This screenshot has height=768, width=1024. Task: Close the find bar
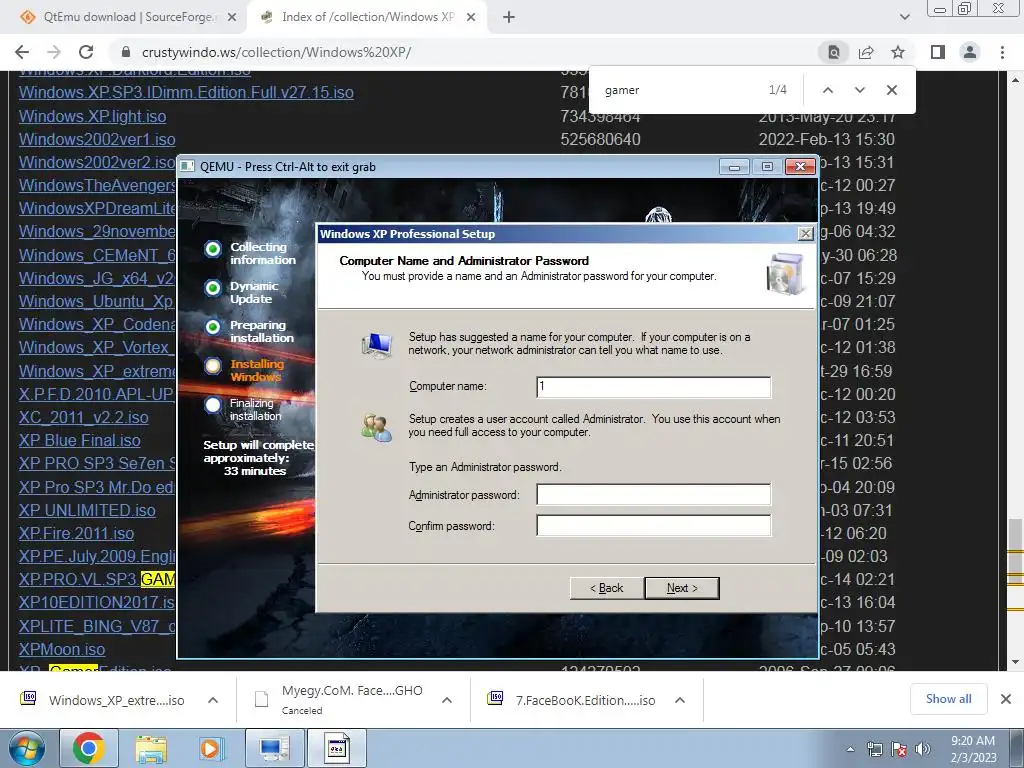coord(891,90)
